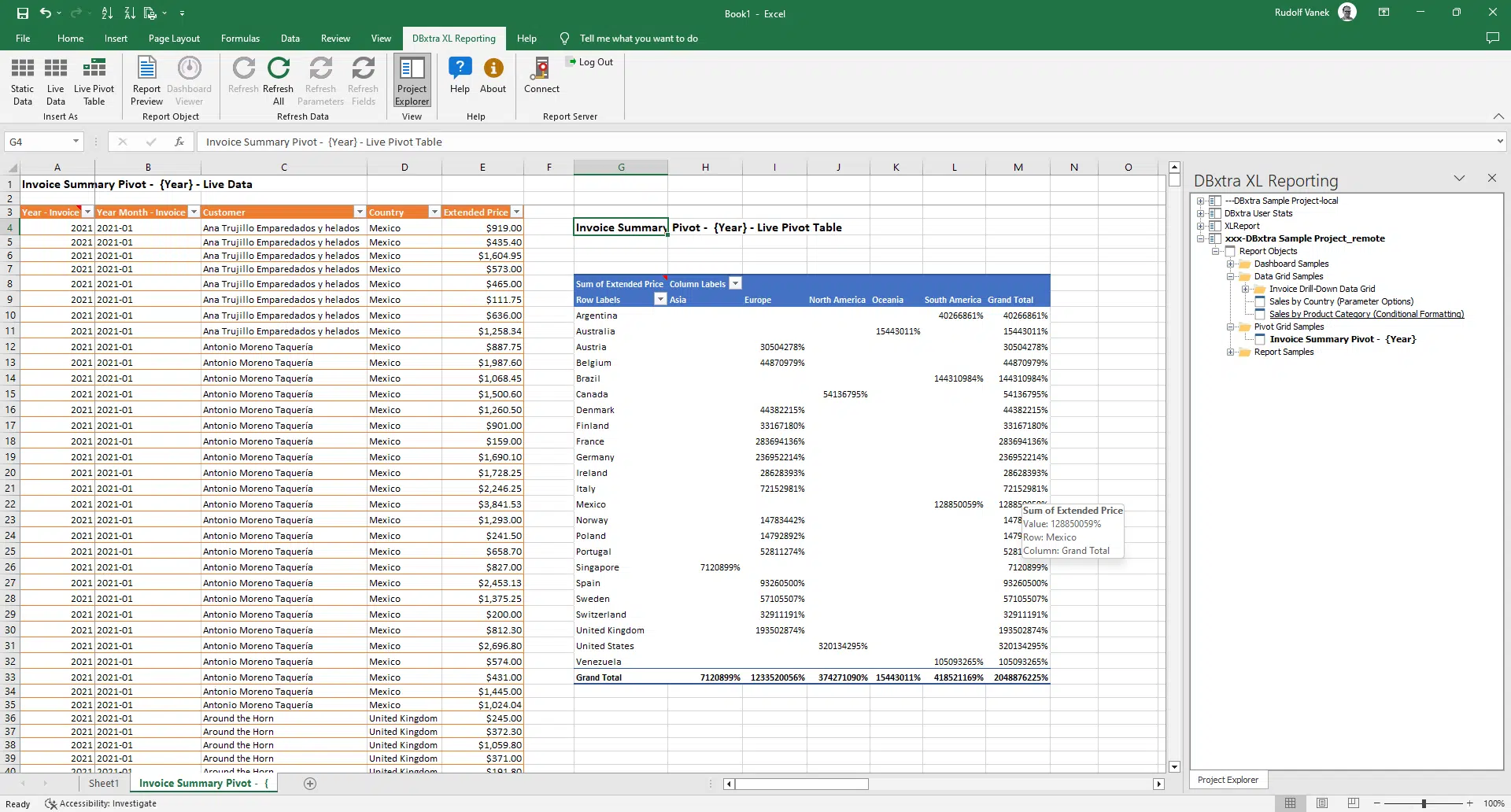The height and width of the screenshot is (812, 1511).
Task: Open the Name Box dropdown
Action: pos(76,142)
